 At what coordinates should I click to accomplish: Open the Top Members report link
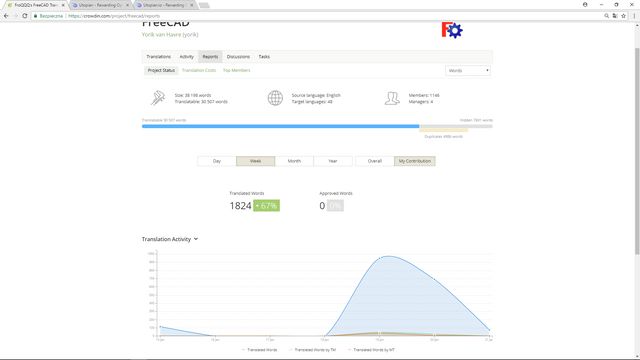click(x=236, y=70)
